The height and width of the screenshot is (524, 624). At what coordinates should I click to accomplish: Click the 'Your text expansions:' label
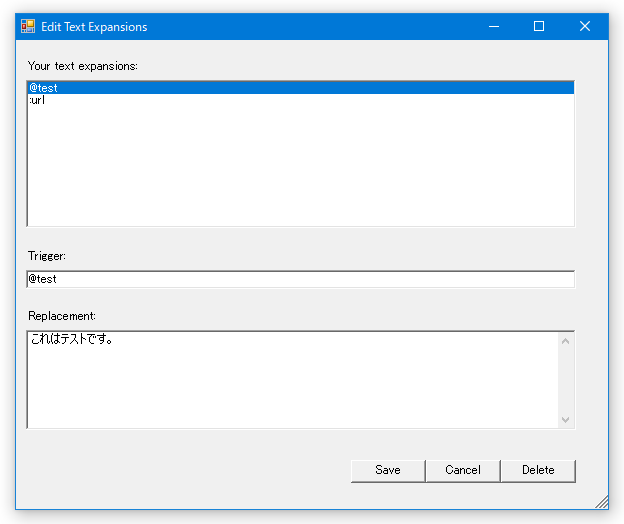(x=83, y=66)
